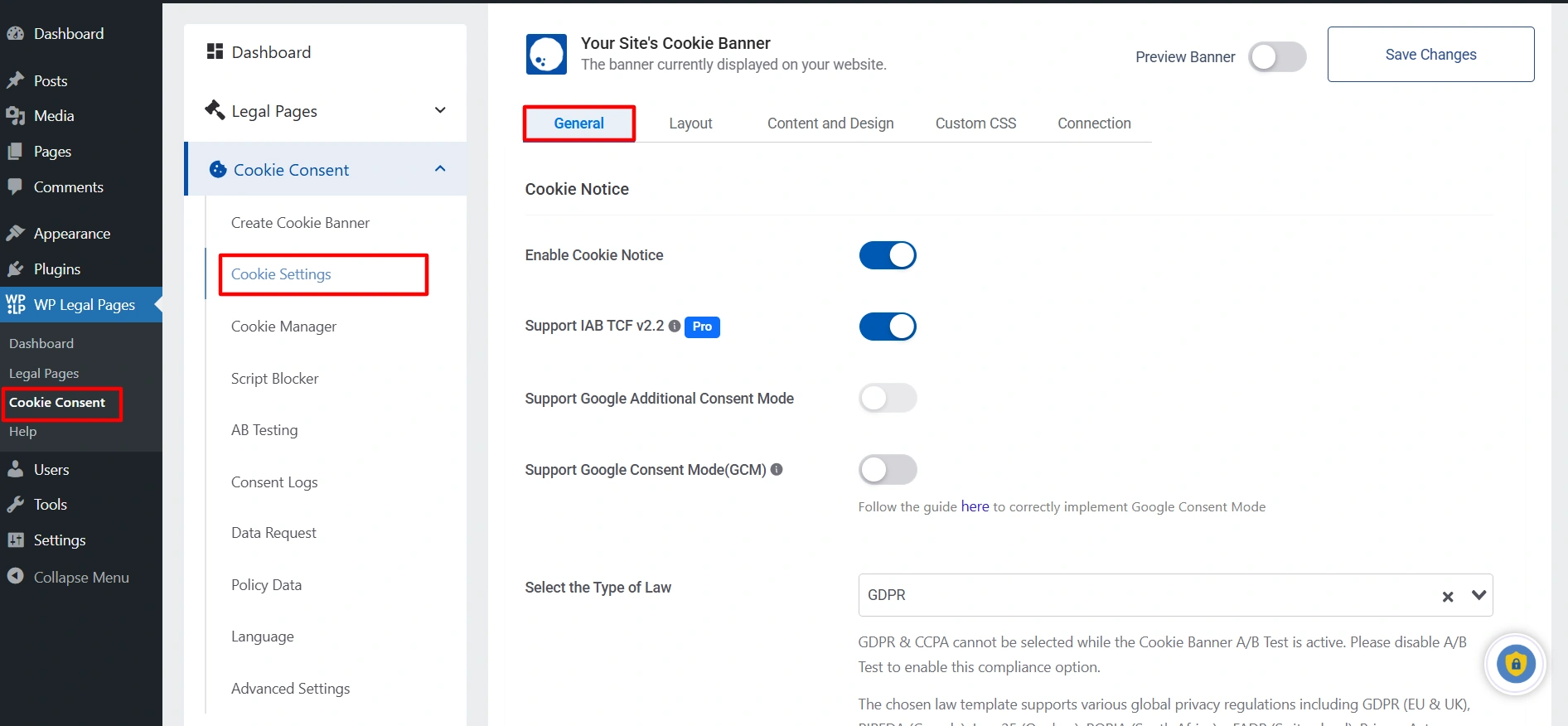1568x726 pixels.
Task: Click the plugin Dashboard grid icon
Action: pos(215,51)
